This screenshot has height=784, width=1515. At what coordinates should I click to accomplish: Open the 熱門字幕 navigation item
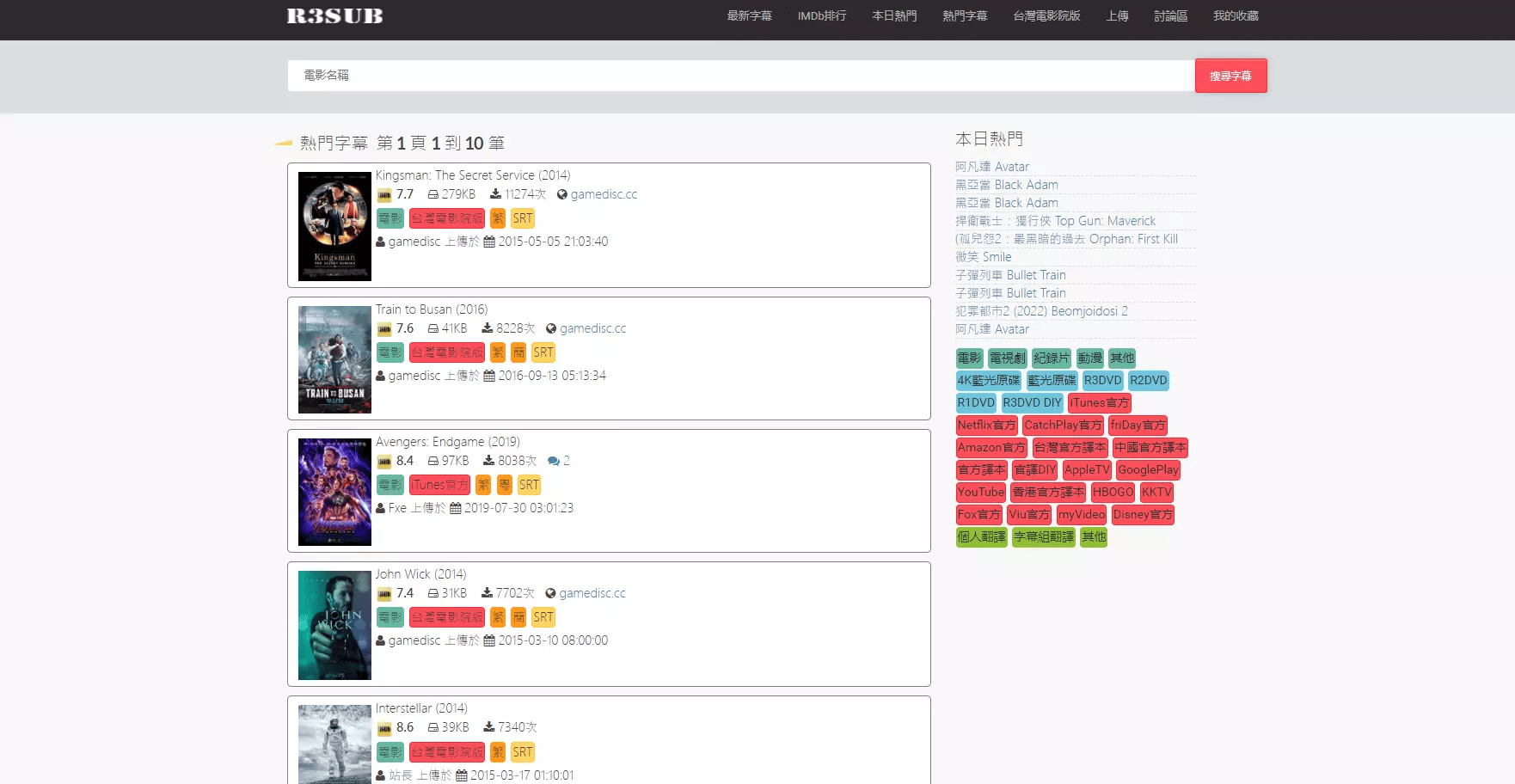[x=965, y=15]
